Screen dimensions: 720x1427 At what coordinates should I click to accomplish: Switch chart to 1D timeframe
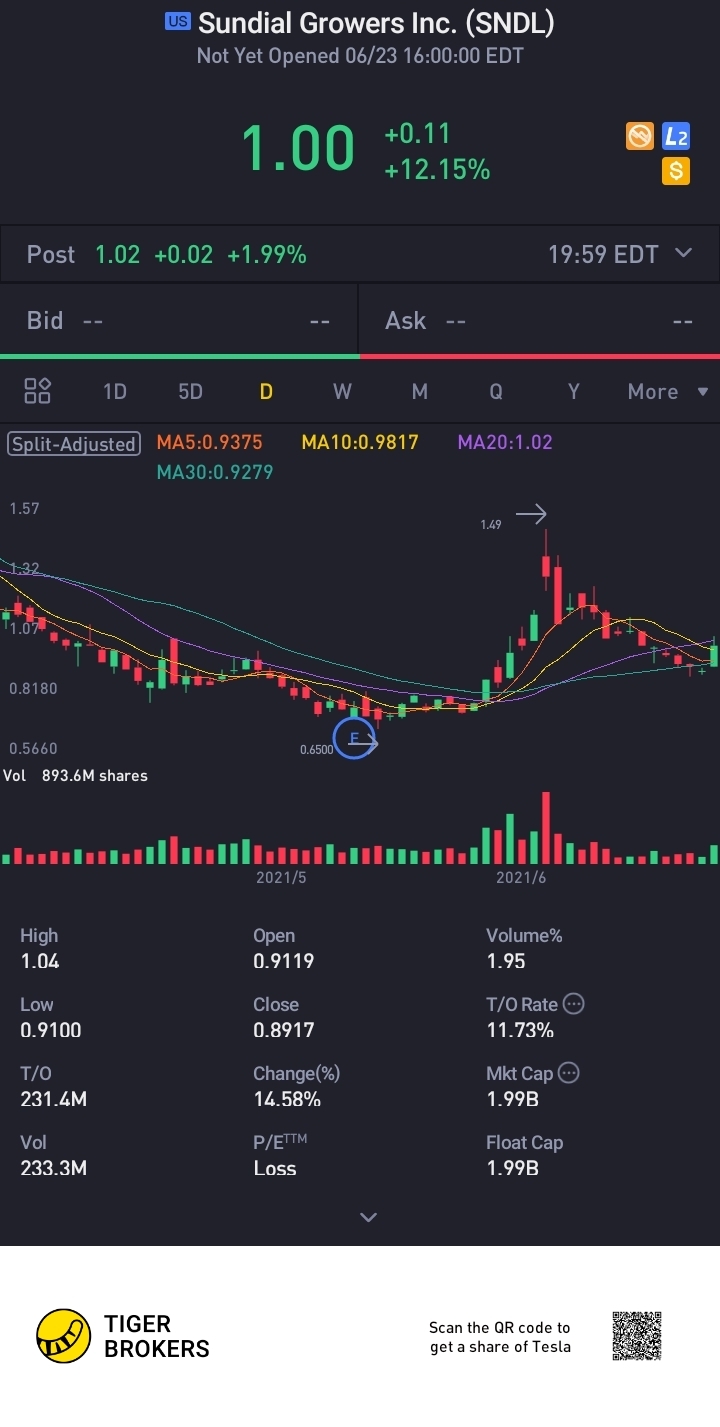[x=115, y=391]
